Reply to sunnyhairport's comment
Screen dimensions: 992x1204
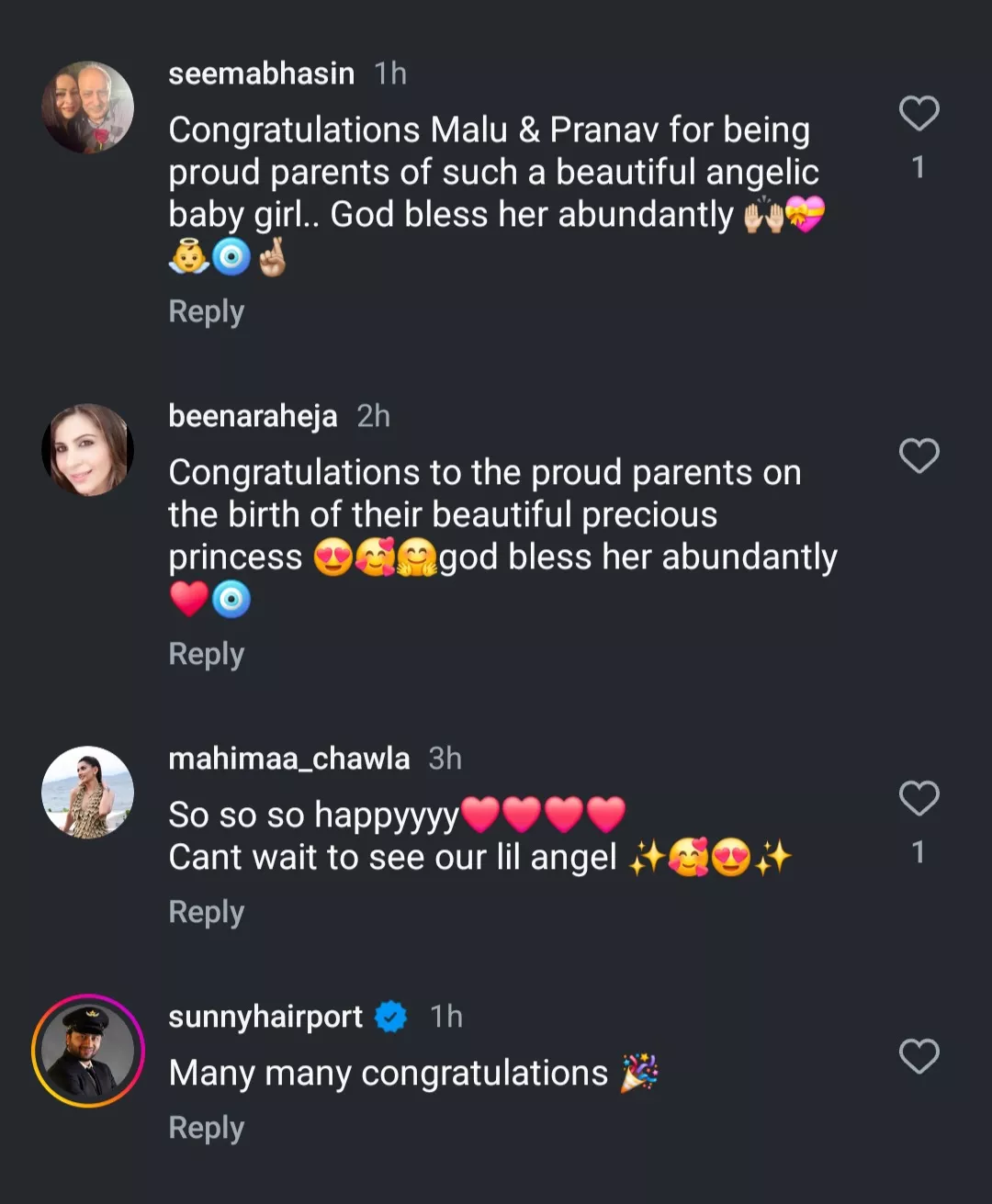pyautogui.click(x=206, y=1129)
